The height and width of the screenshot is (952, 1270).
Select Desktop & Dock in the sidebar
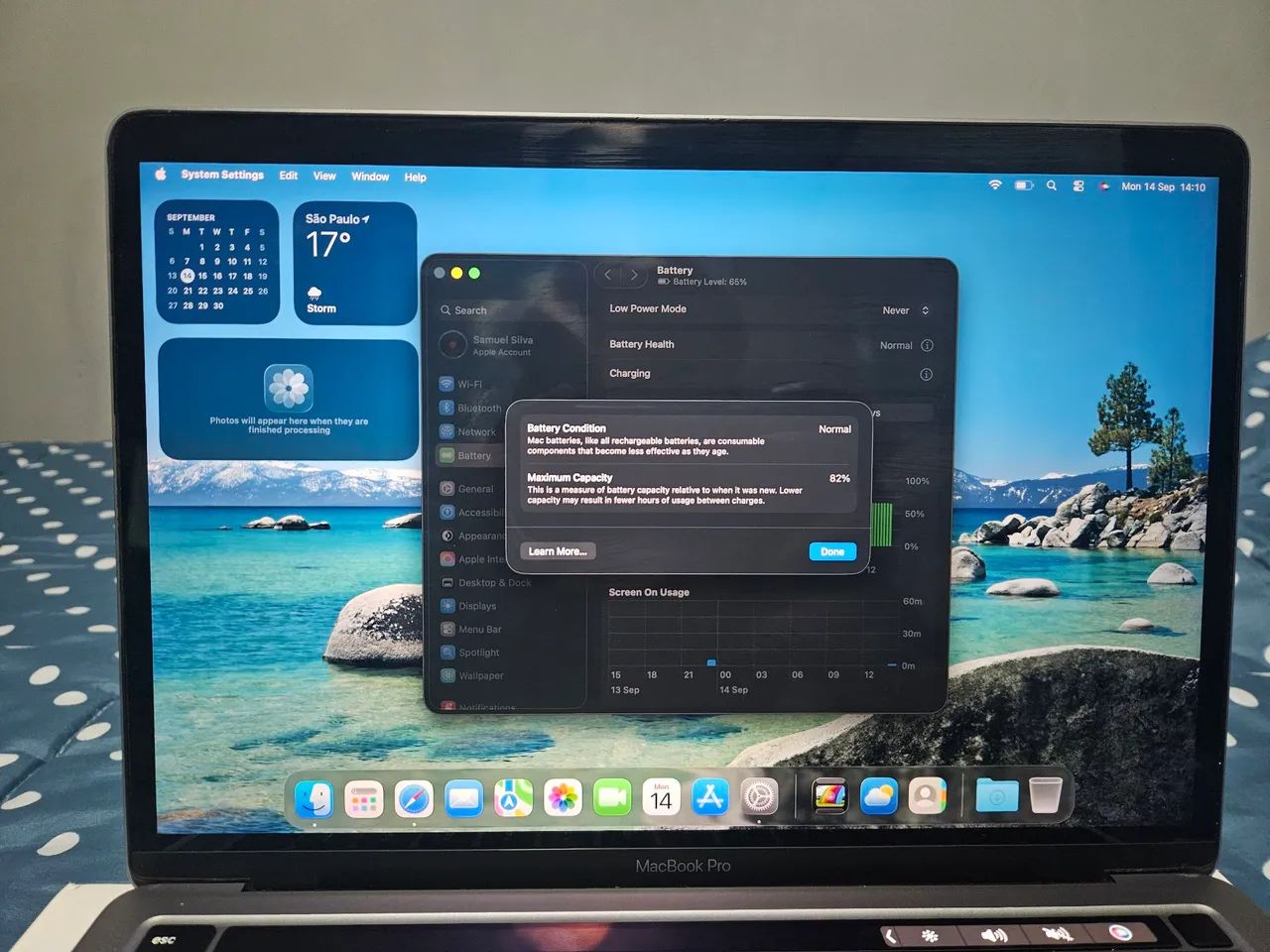[486, 582]
